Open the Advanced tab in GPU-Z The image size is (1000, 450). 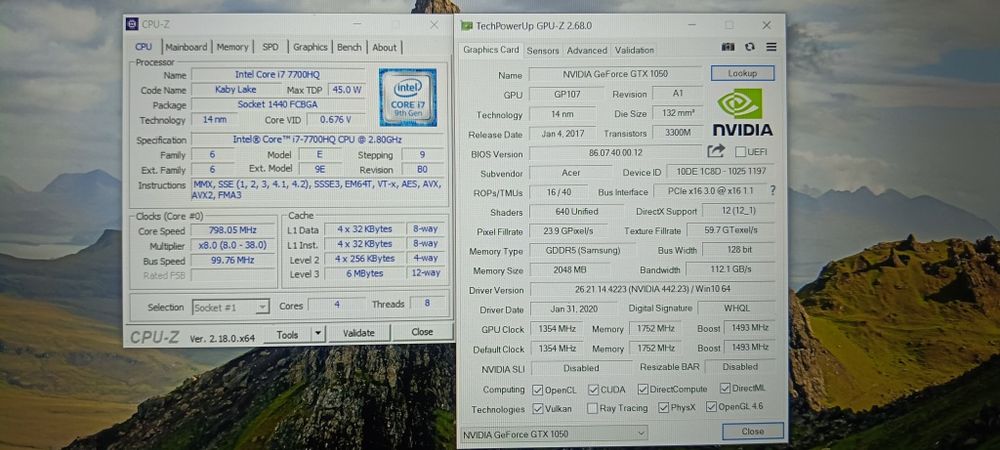point(587,50)
